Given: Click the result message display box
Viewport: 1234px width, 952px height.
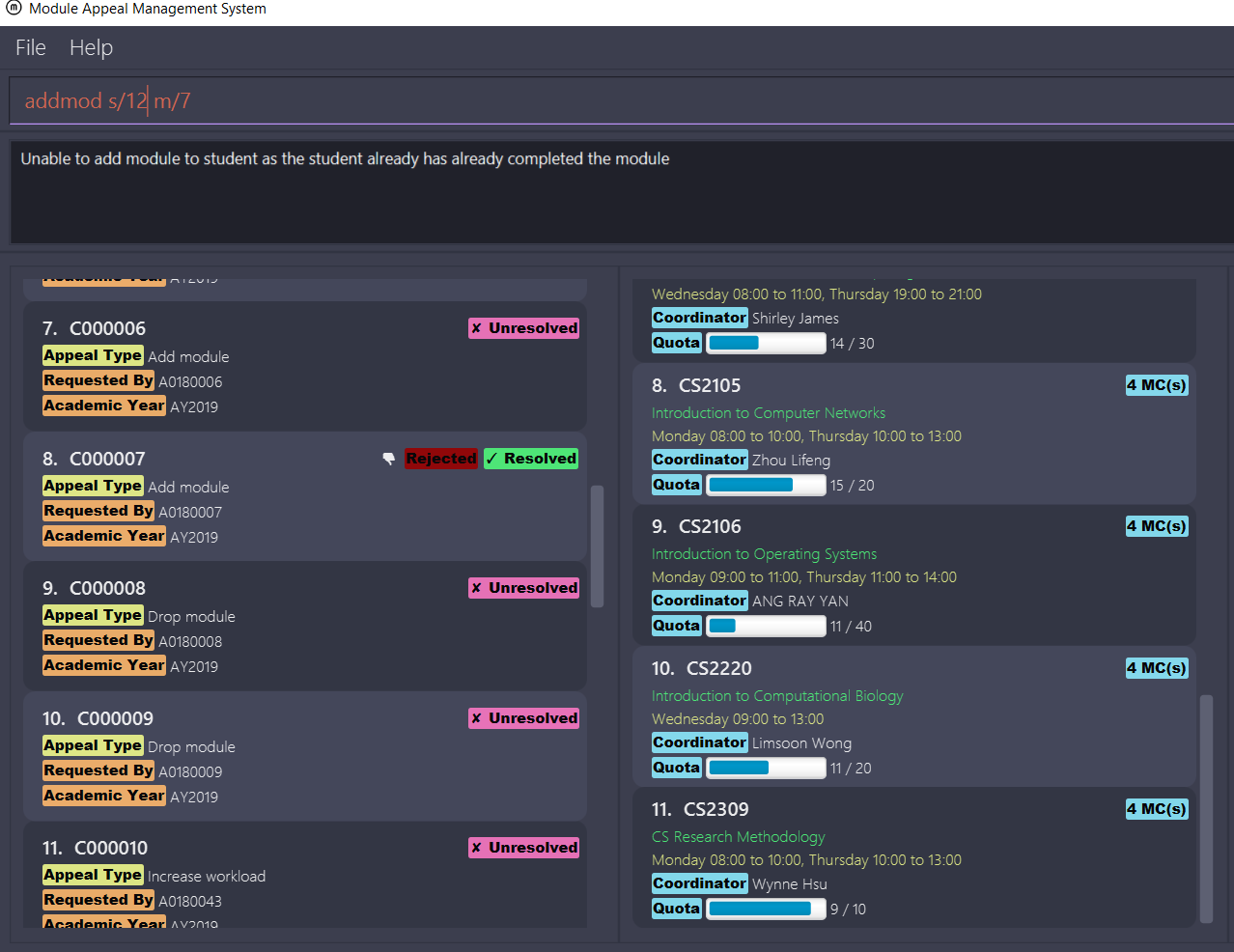Looking at the screenshot, I should click(622, 192).
